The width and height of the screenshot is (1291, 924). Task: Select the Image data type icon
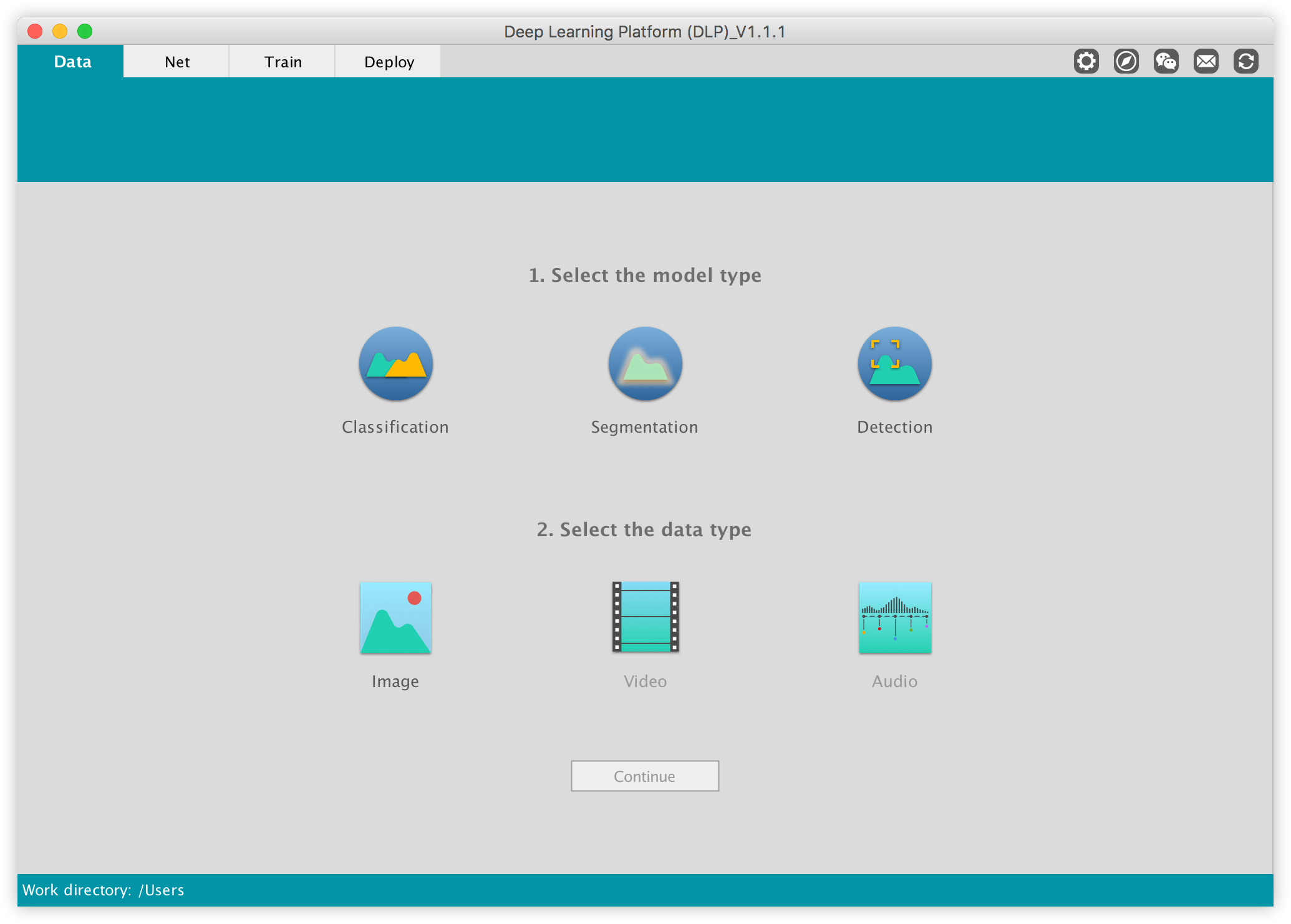click(395, 618)
